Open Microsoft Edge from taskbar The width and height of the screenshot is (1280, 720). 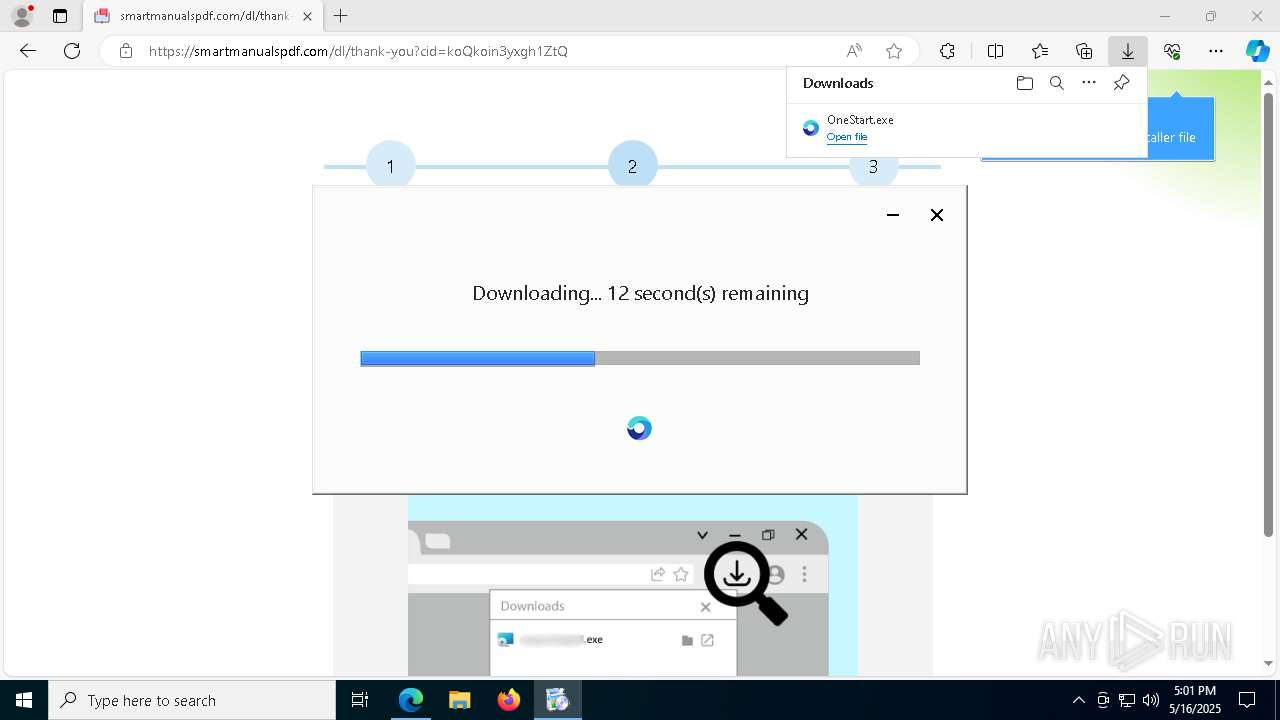click(411, 700)
